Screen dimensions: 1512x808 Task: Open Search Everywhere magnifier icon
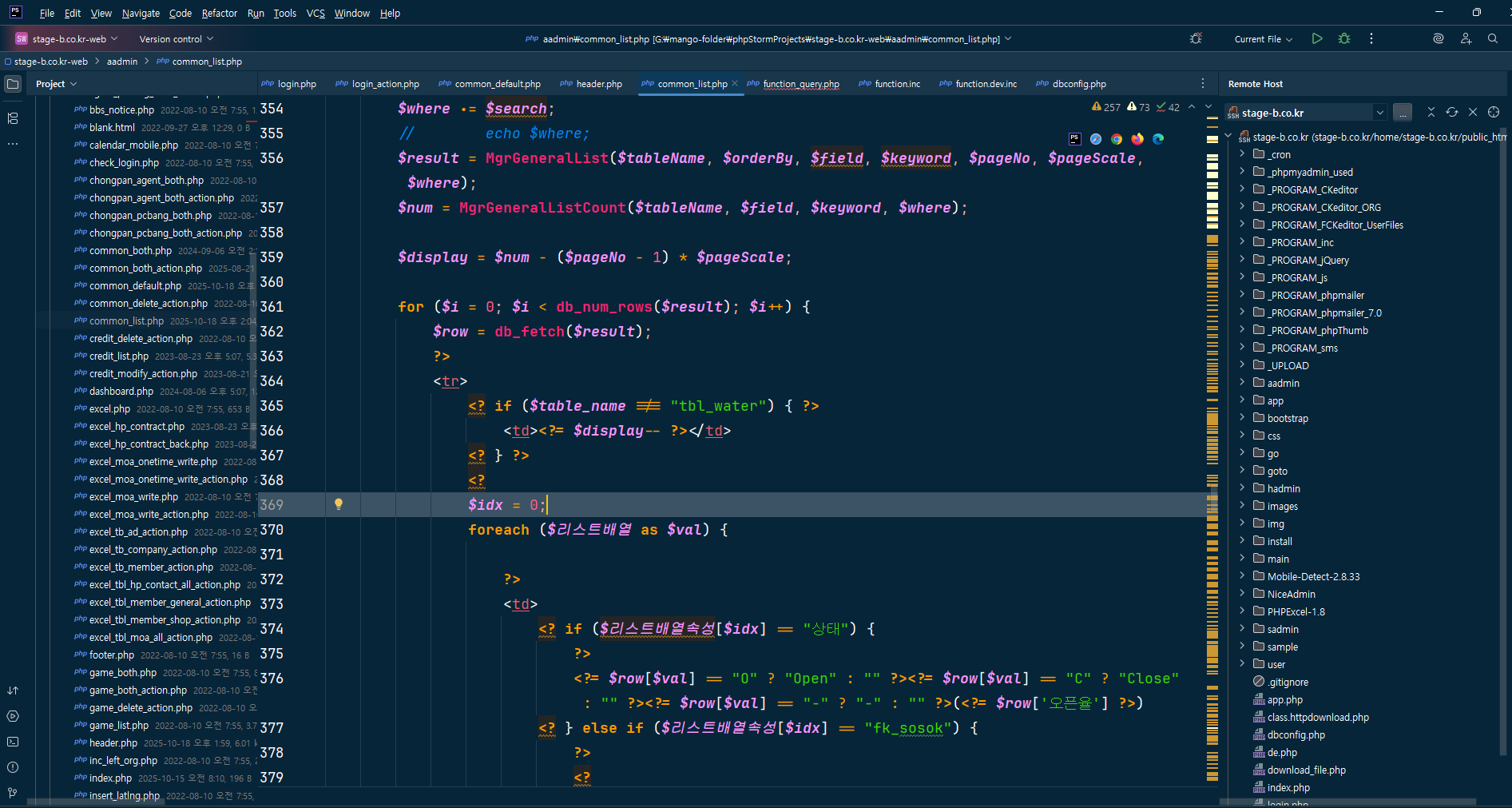point(1493,38)
